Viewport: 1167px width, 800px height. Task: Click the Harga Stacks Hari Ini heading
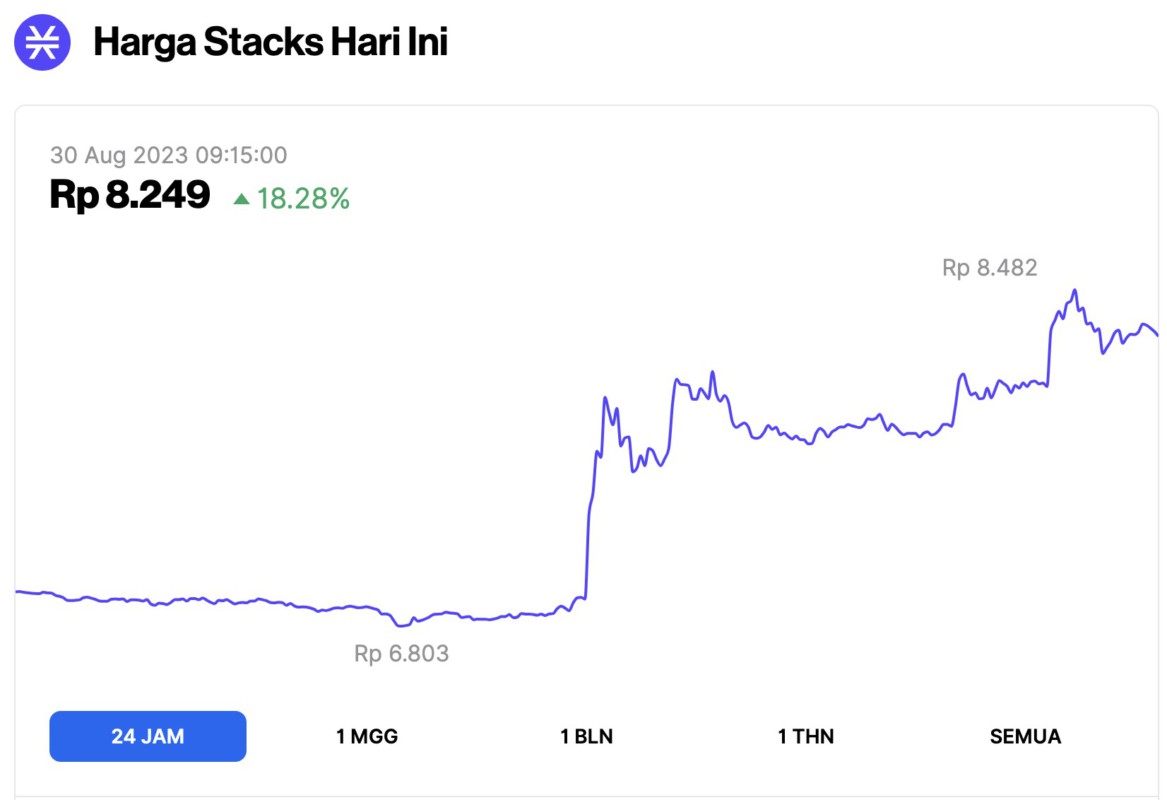(272, 42)
